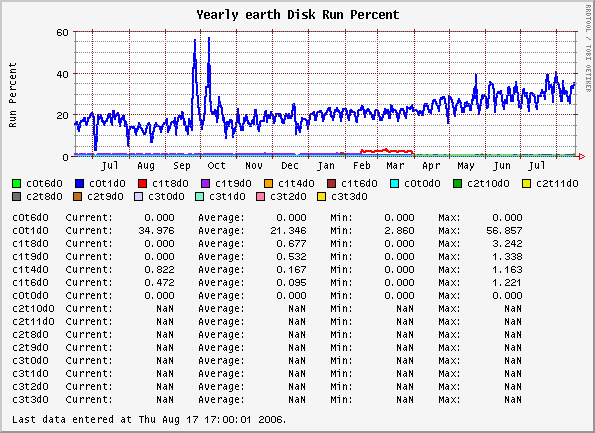Click the c3t0d0 row label in stats table
Image resolution: width=595 pixels, height=433 pixels.
pos(31,361)
